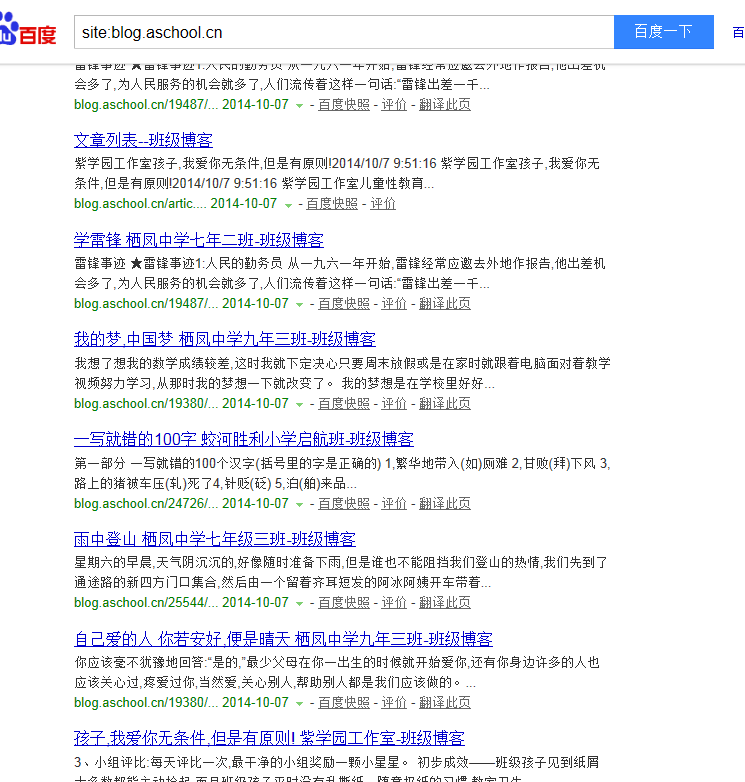This screenshot has width=745, height=782.
Task: Click 评价 under 一写就错的100字 result
Action: click(394, 503)
